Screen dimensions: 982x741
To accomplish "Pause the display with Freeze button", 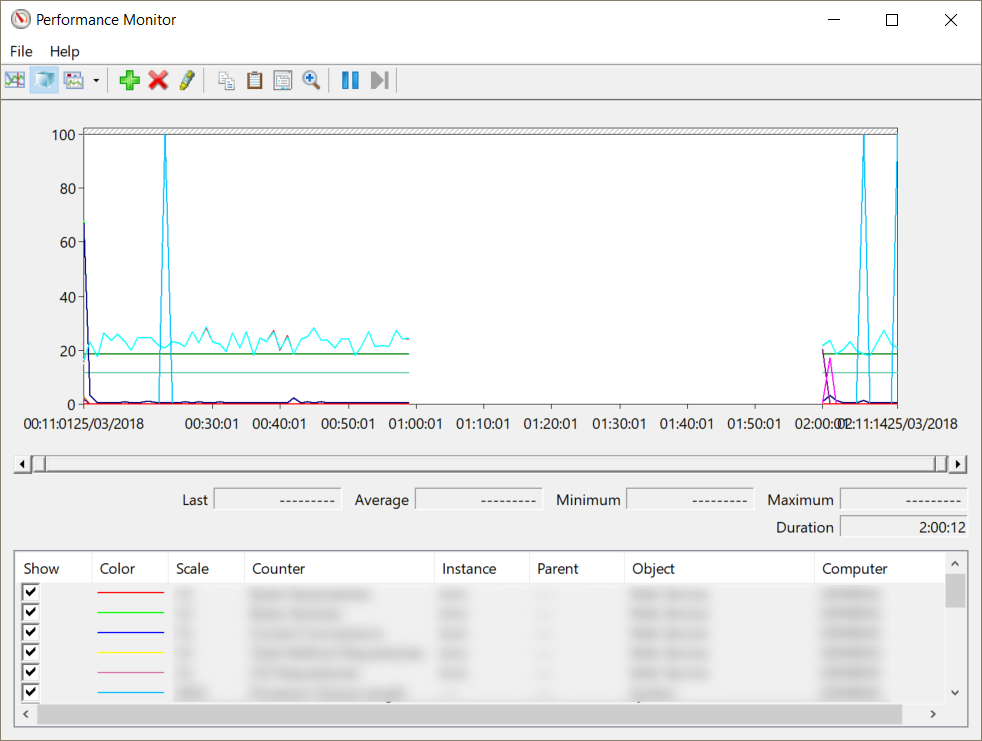I will pos(350,80).
